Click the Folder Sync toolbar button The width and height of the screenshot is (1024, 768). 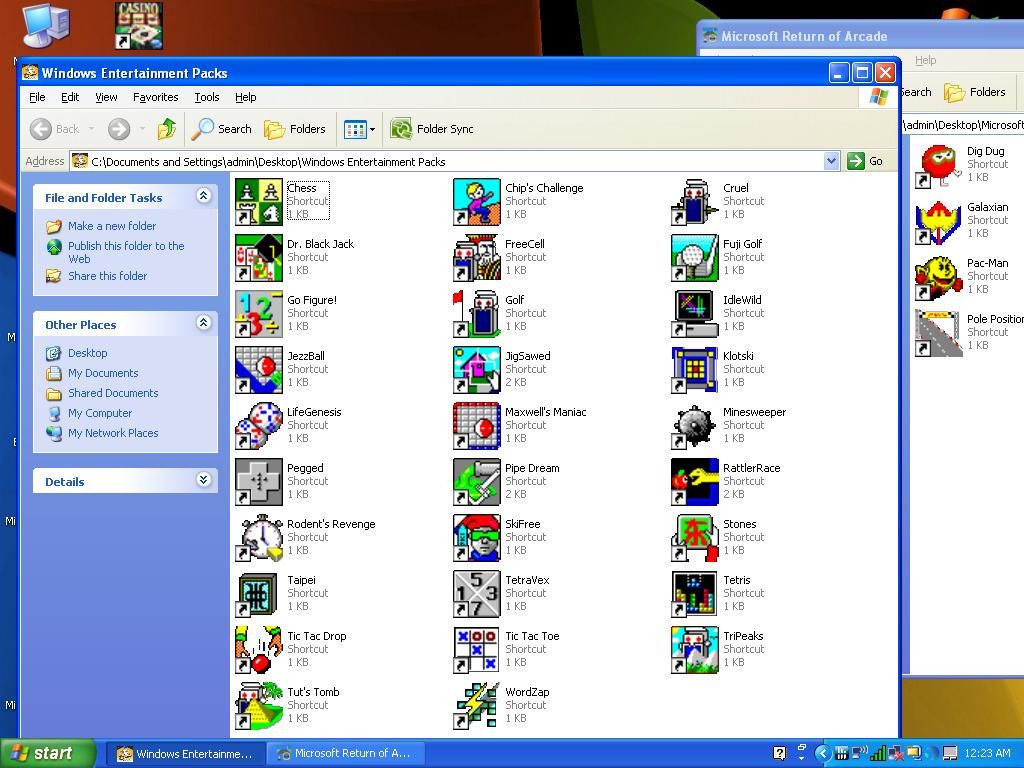[432, 129]
